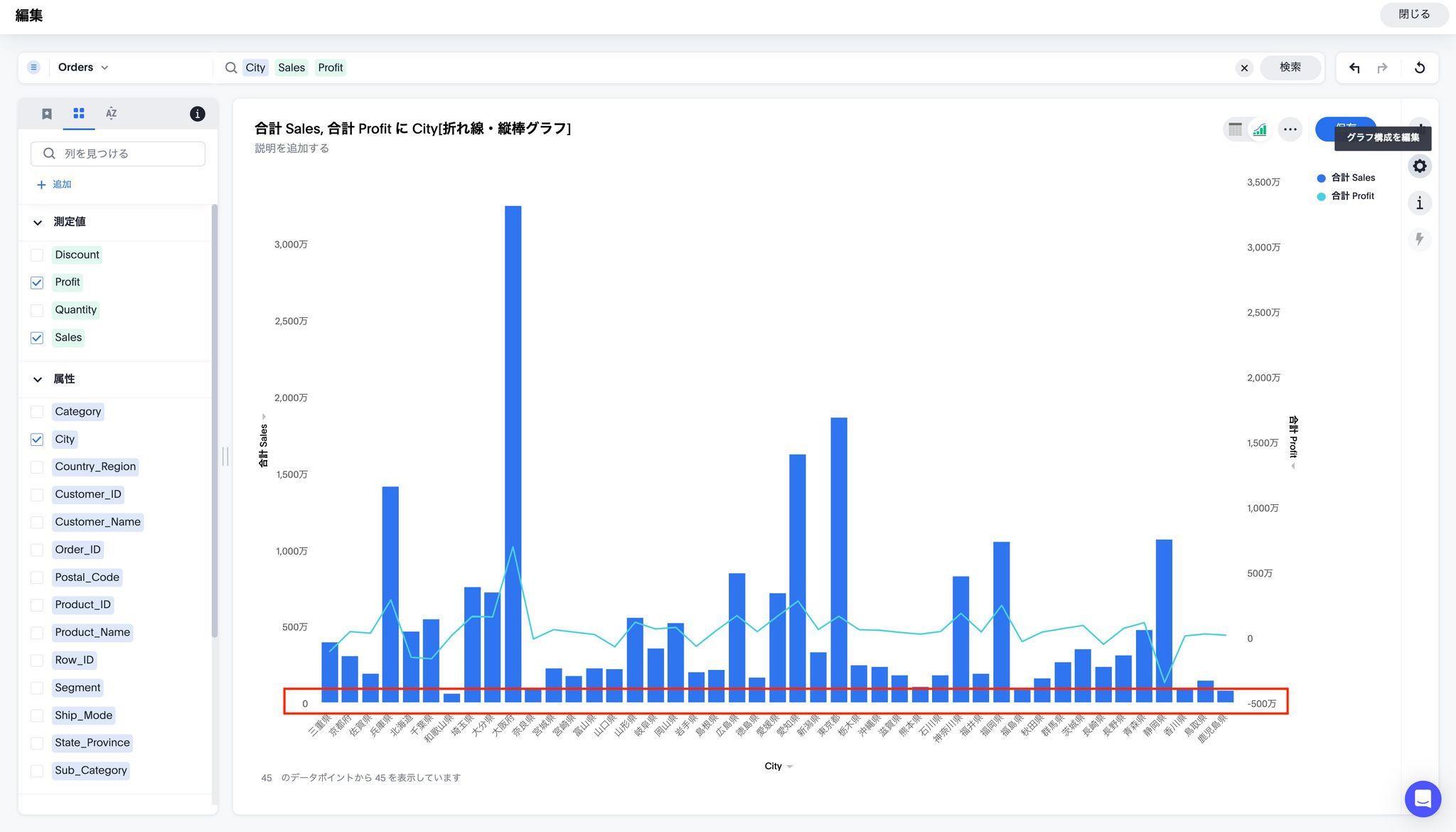1456x832 pixels.
Task: Open the bookmarked columns tab
Action: (47, 114)
